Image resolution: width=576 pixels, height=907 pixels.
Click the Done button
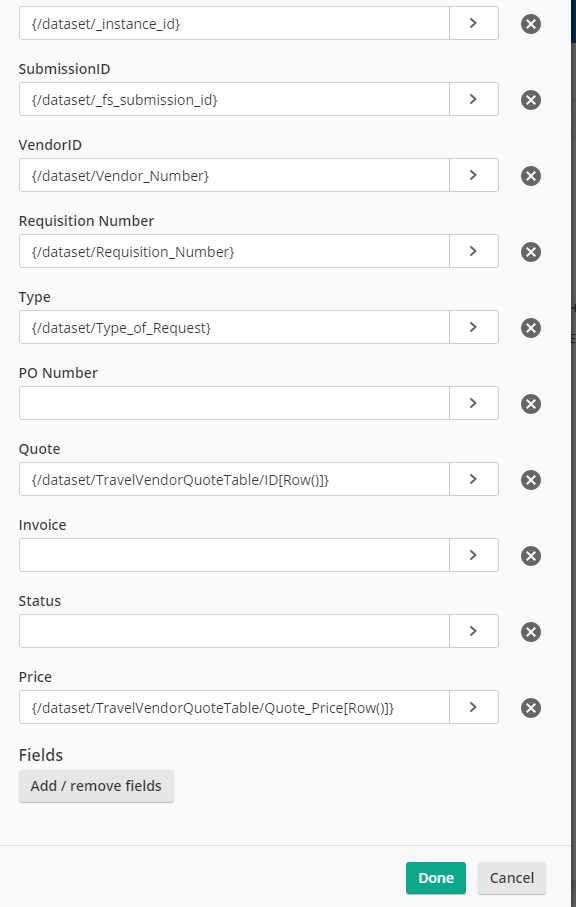point(435,877)
